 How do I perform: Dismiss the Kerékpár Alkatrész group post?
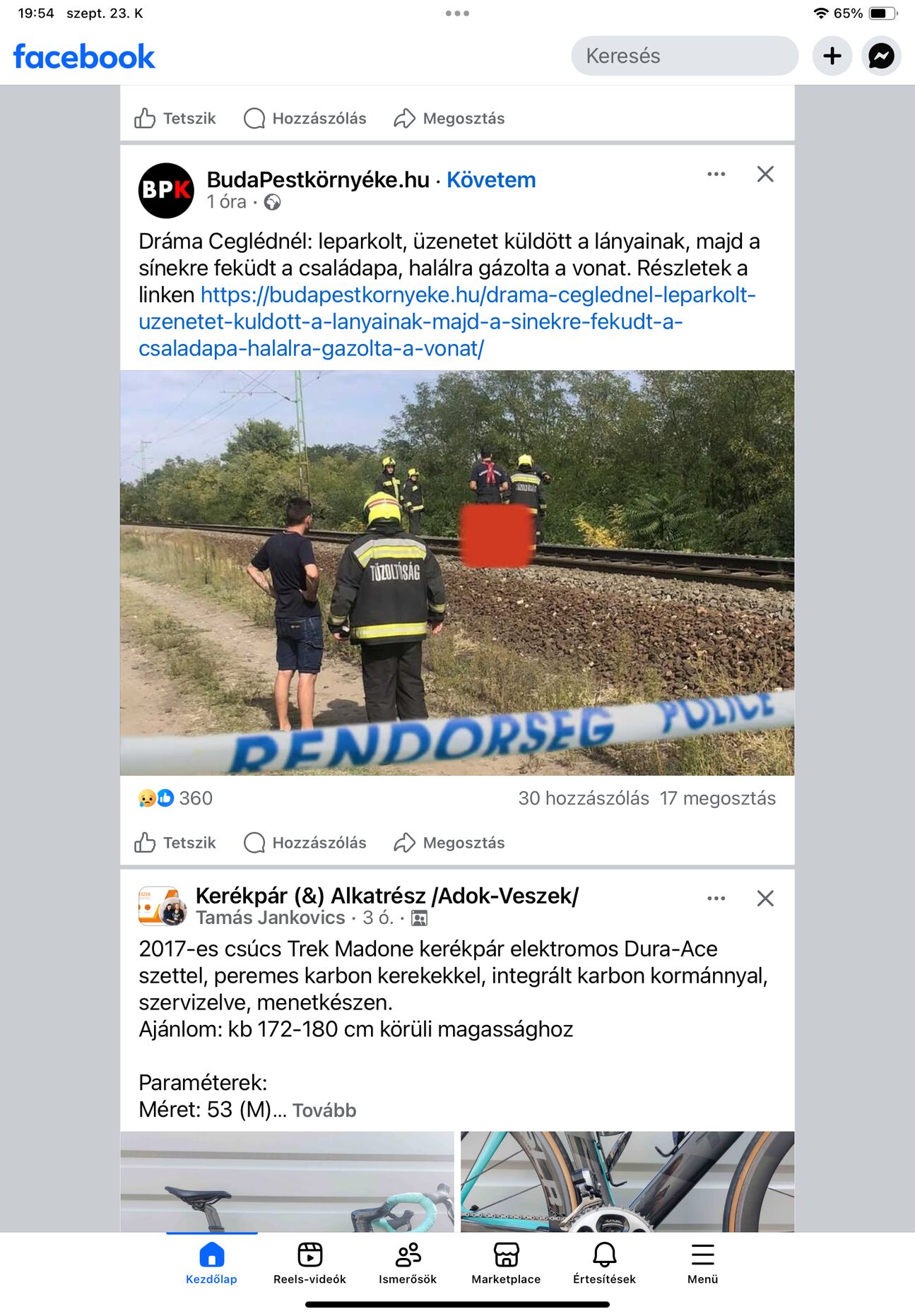pyautogui.click(x=765, y=899)
